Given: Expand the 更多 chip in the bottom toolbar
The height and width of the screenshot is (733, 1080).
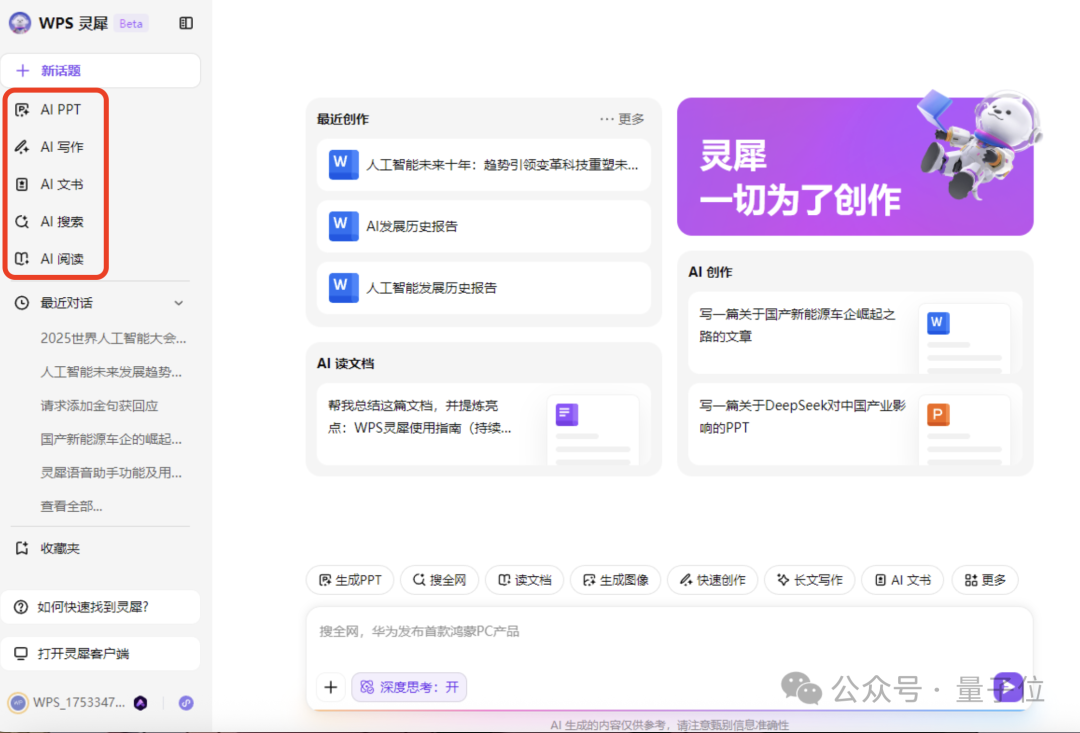Looking at the screenshot, I should [x=985, y=580].
